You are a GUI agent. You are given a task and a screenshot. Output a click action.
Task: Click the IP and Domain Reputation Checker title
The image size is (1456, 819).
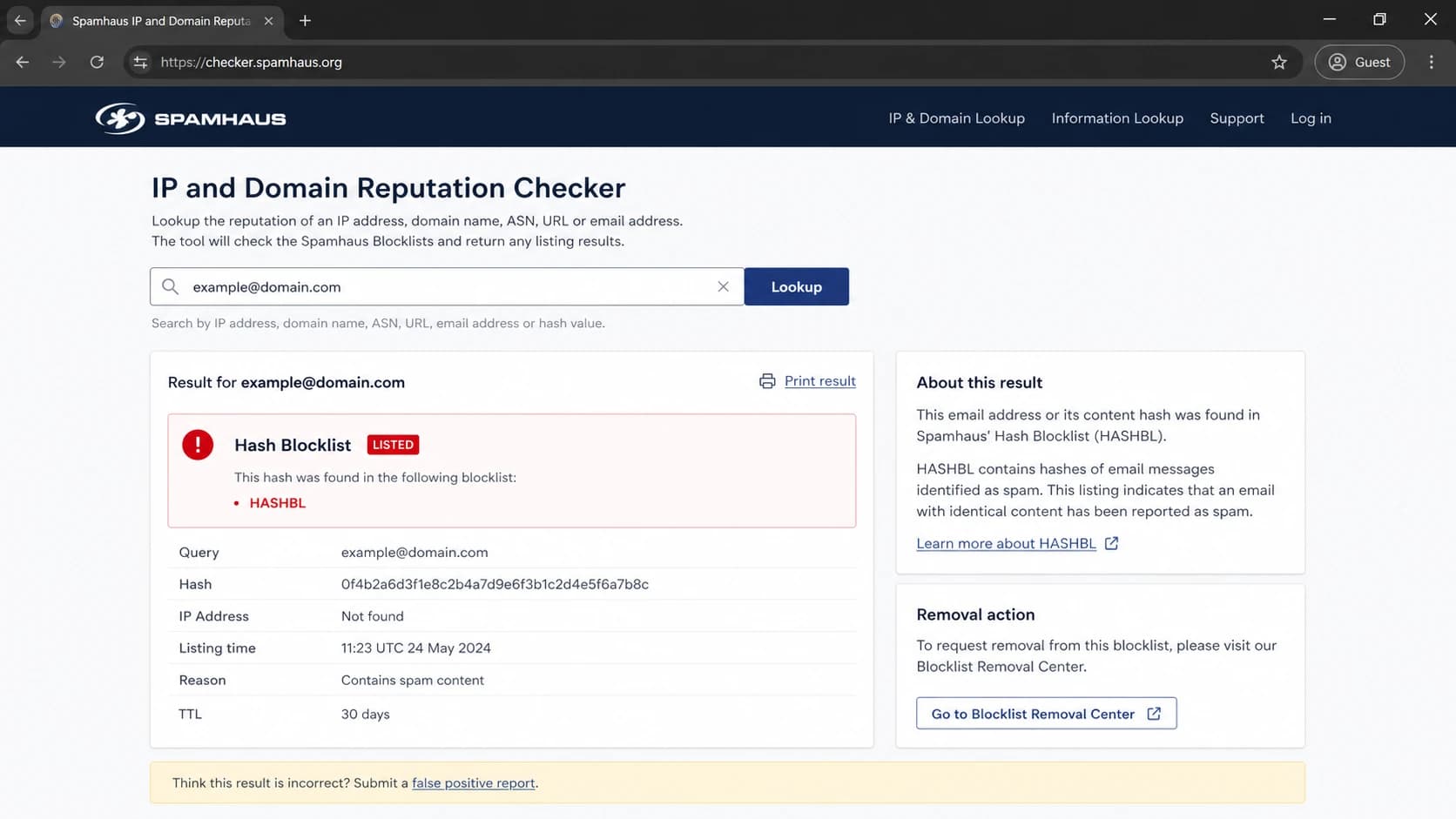pos(388,188)
